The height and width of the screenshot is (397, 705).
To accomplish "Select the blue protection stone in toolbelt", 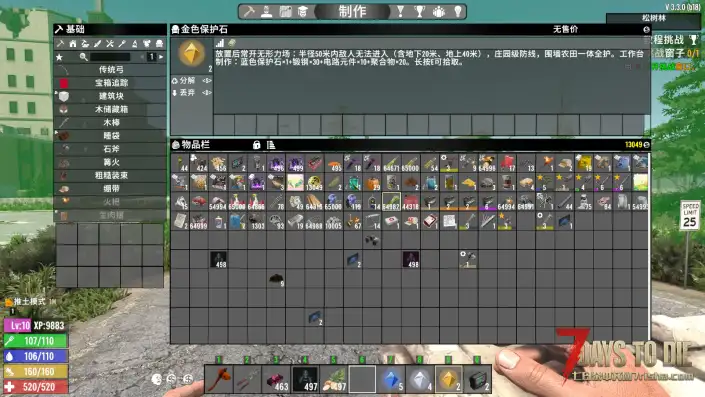I will pos(392,379).
